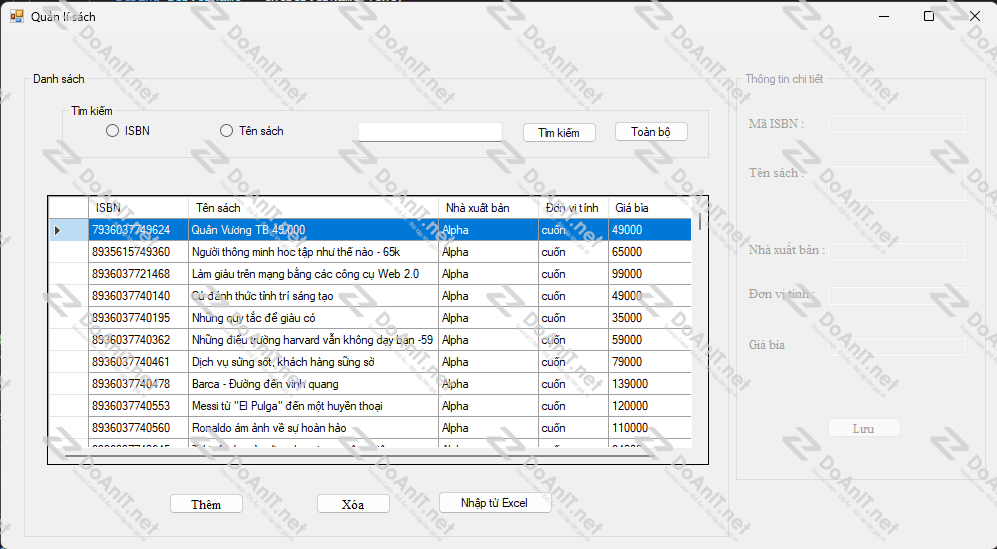
Task: Select the ISBN radio button
Action: pyautogui.click(x=113, y=131)
